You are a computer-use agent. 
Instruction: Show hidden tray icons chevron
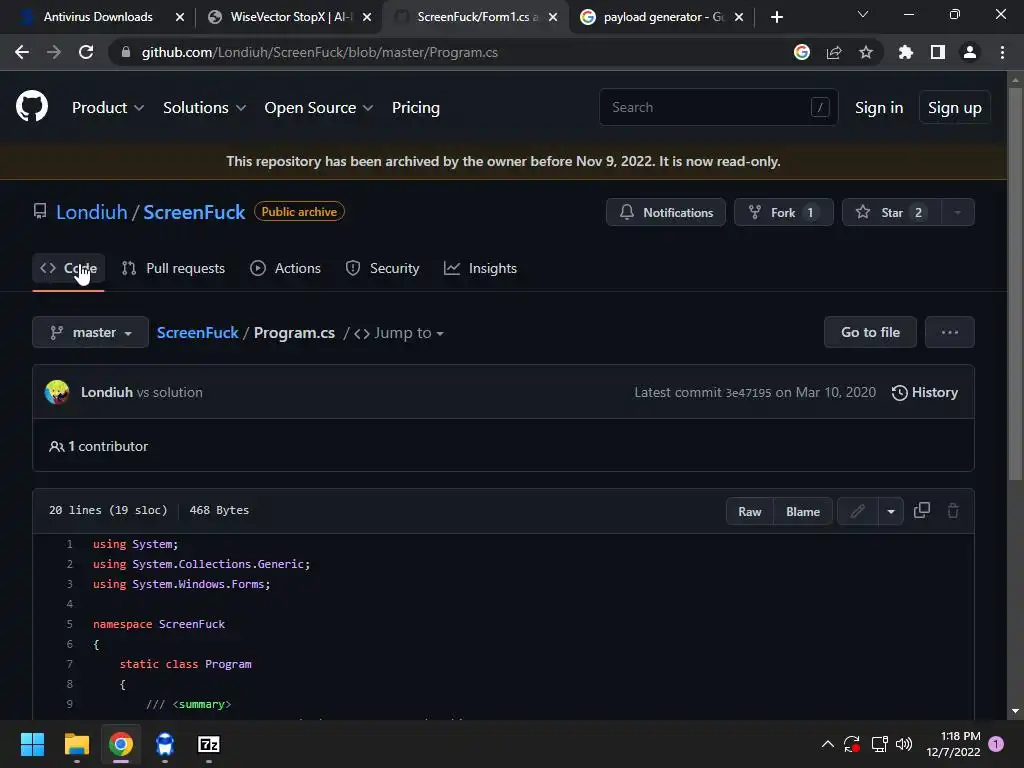click(827, 744)
